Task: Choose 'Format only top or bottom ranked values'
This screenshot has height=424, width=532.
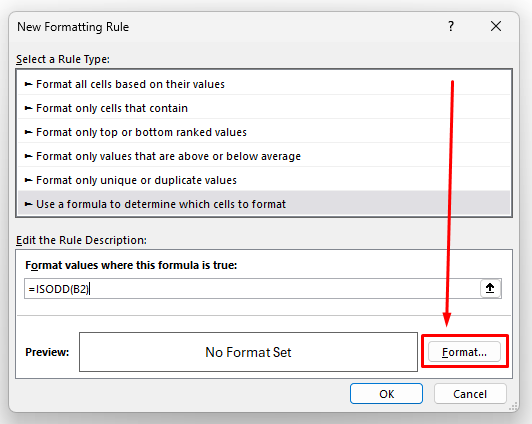Action: 264,132
